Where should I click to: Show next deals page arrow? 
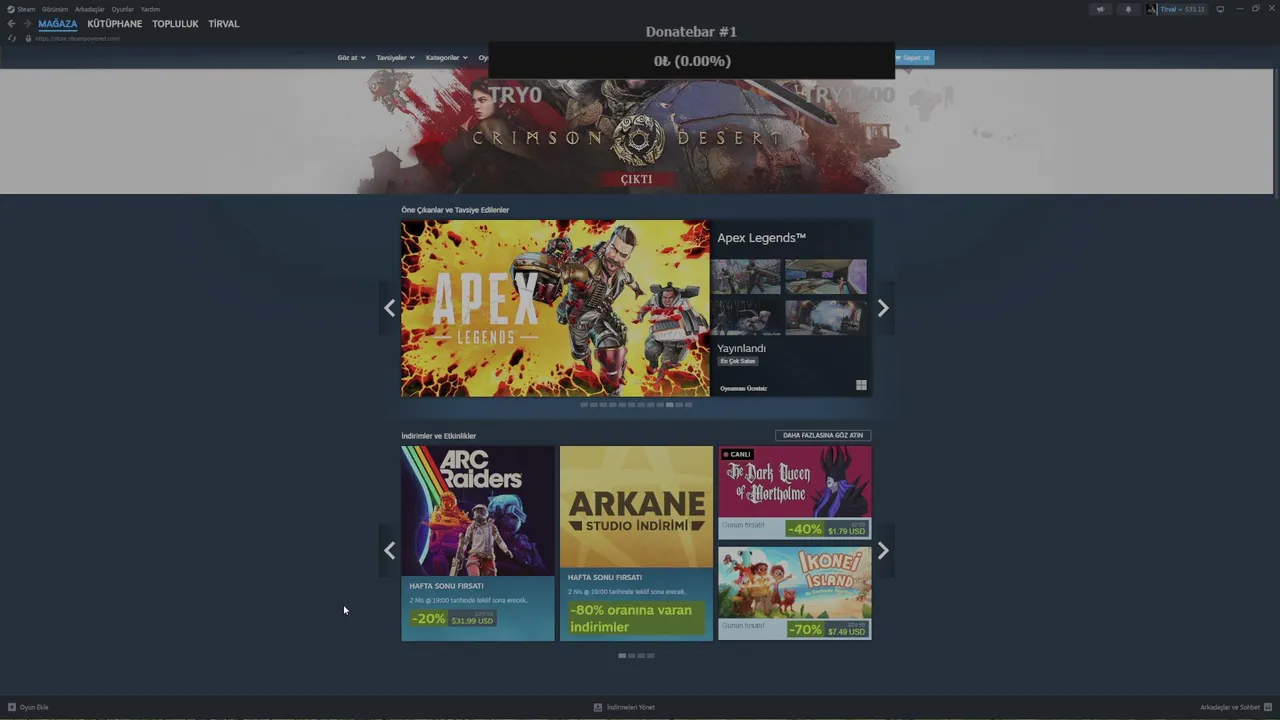pyautogui.click(x=883, y=550)
